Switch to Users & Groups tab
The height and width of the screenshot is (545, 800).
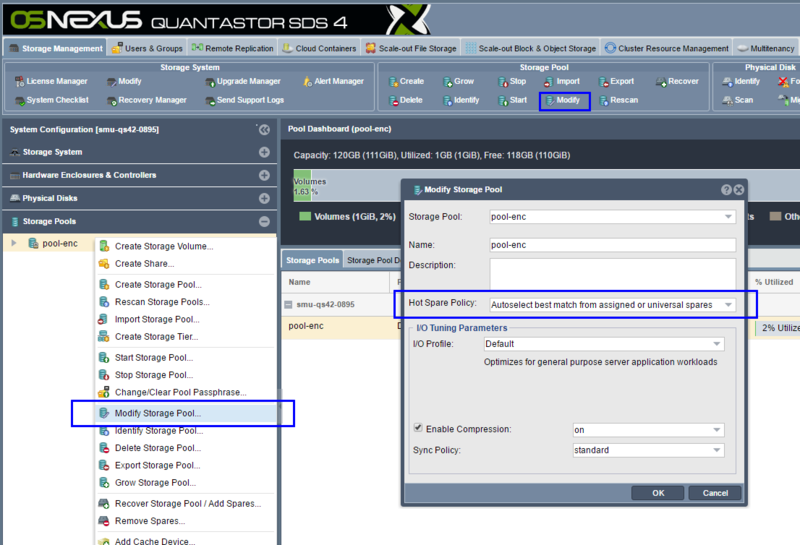point(147,48)
